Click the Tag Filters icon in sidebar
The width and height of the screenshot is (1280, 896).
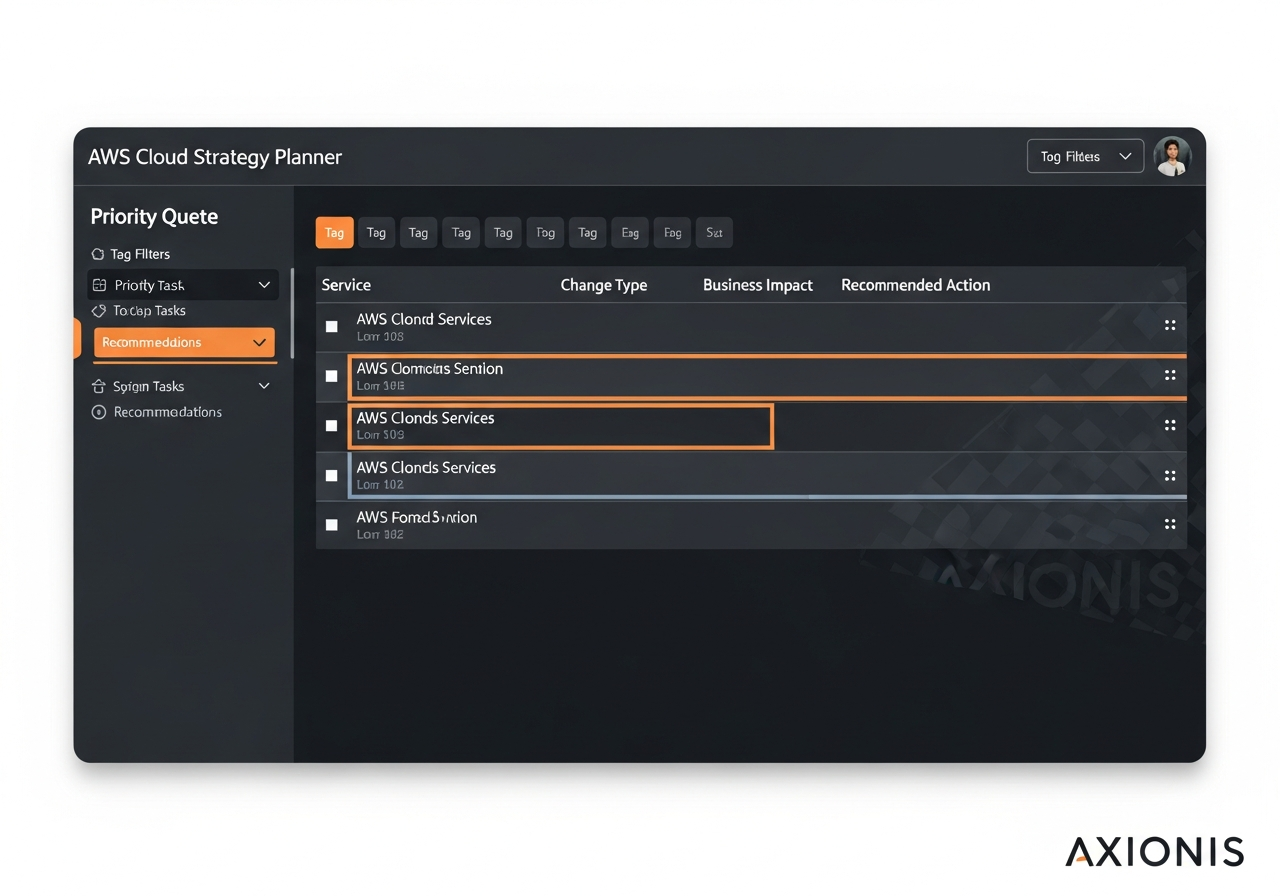tap(98, 254)
